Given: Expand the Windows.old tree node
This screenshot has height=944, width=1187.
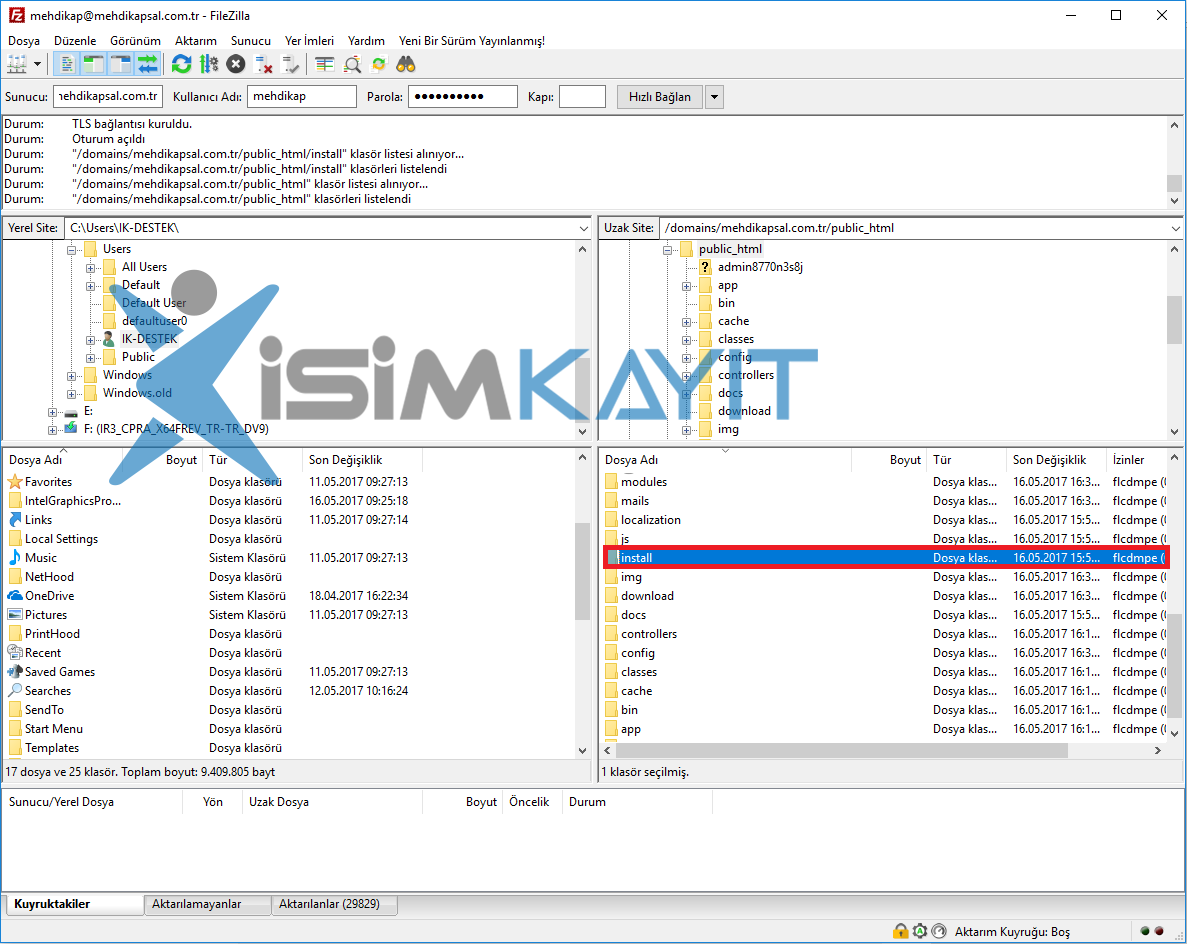Looking at the screenshot, I should [x=71, y=394].
